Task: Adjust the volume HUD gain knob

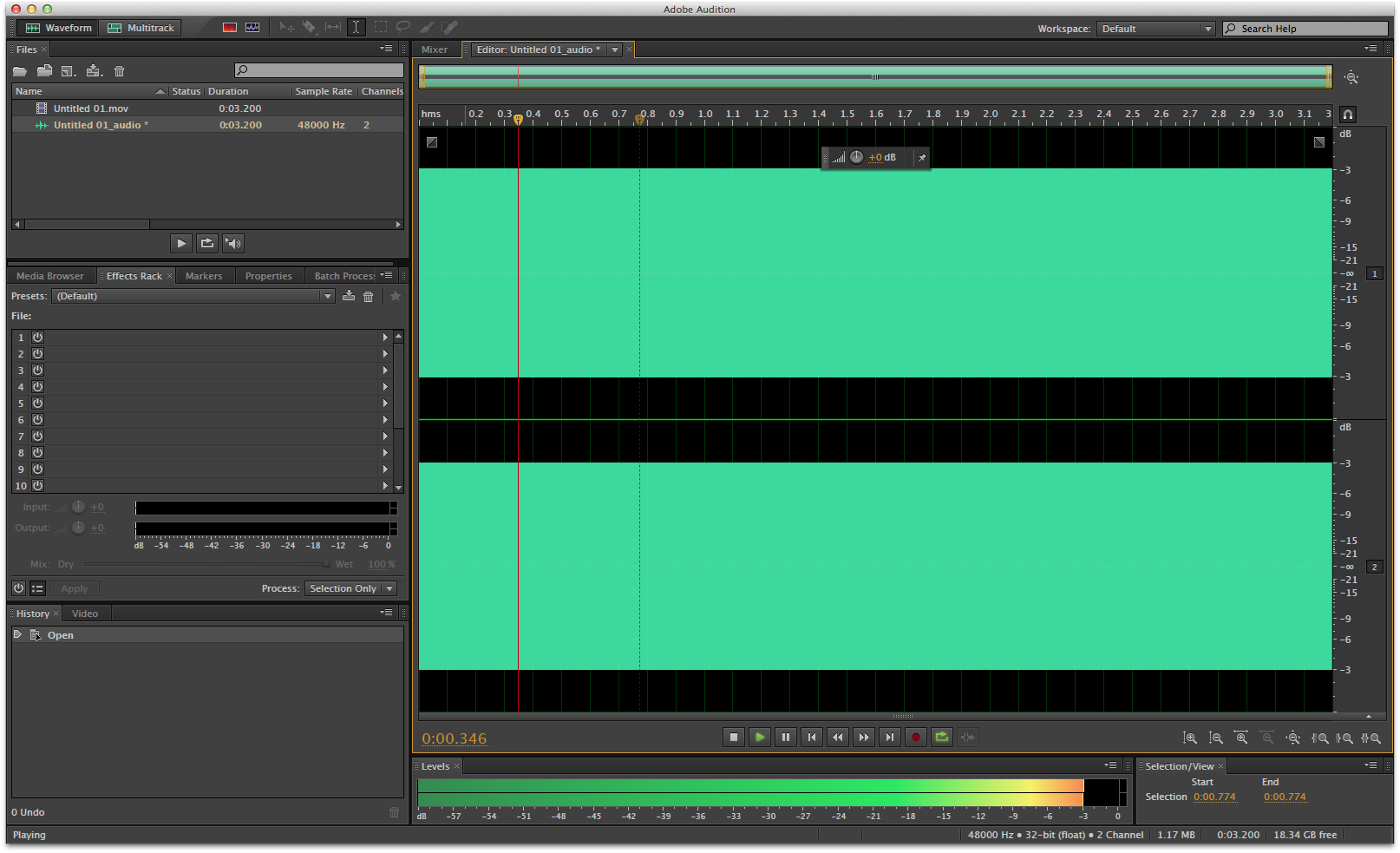Action: (x=856, y=158)
